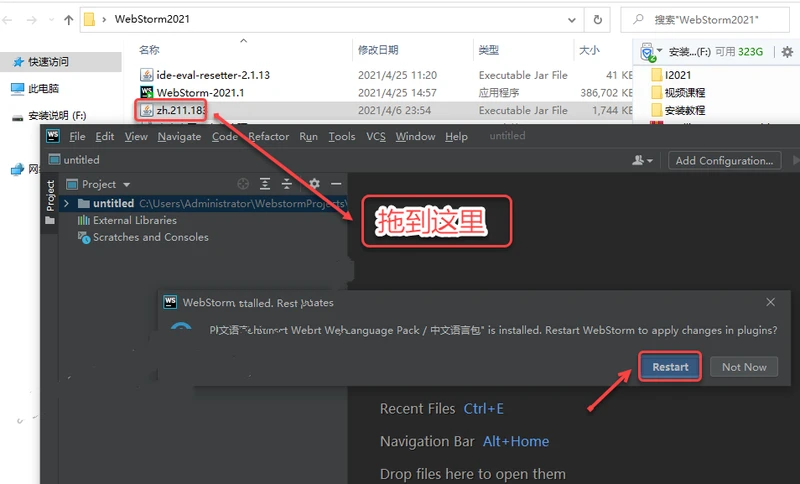
Task: Sort by 修改日期 column in Explorer
Action: (378, 50)
